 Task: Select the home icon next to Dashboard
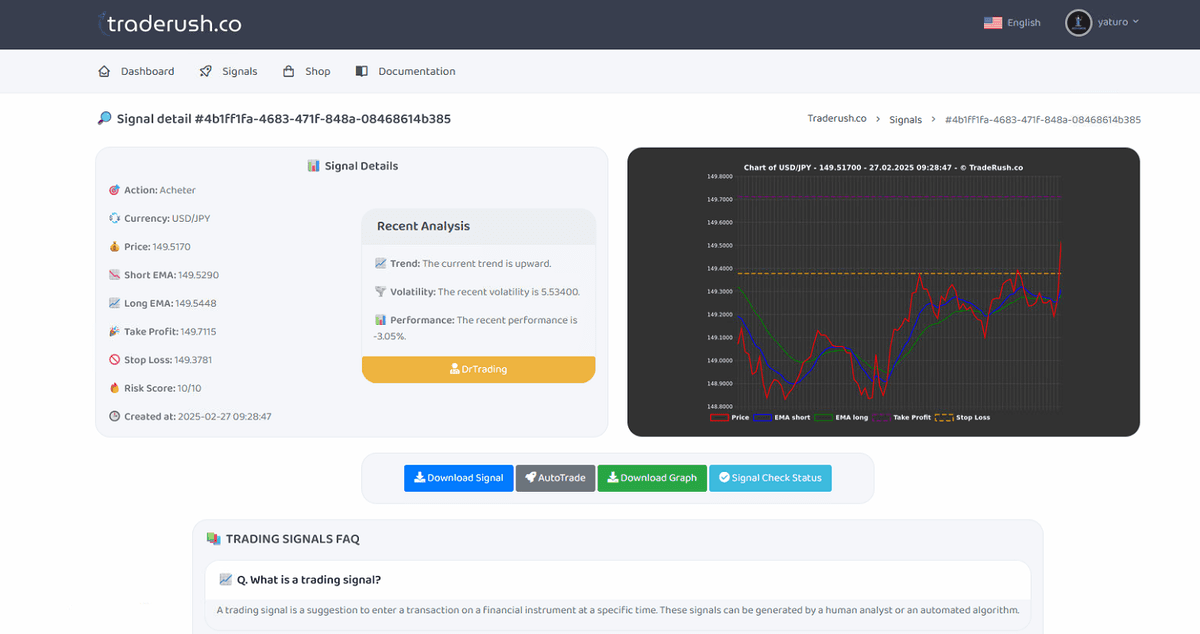pyautogui.click(x=104, y=71)
